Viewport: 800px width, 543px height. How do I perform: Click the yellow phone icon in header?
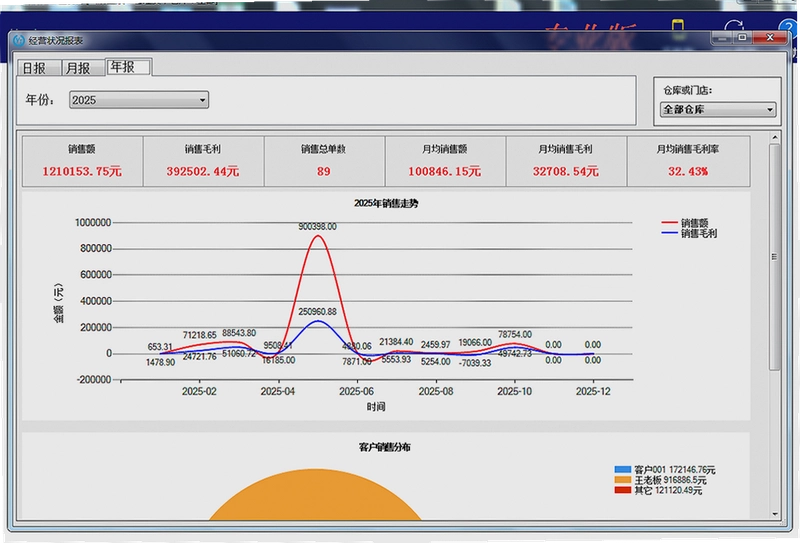[678, 26]
